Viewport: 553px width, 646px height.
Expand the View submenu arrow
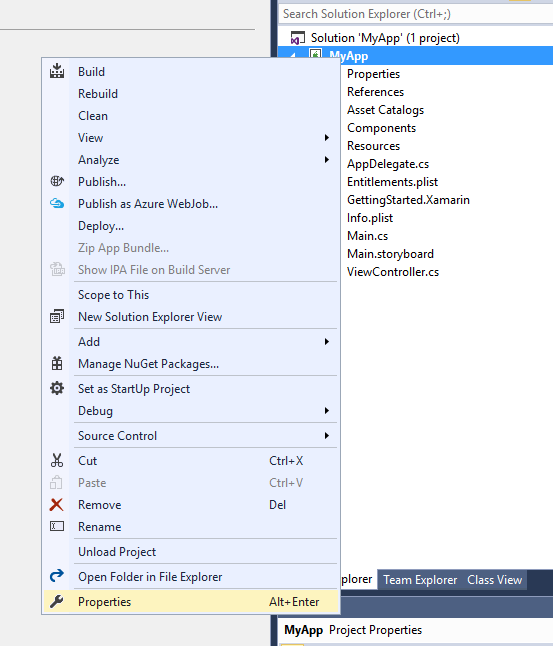click(x=327, y=138)
